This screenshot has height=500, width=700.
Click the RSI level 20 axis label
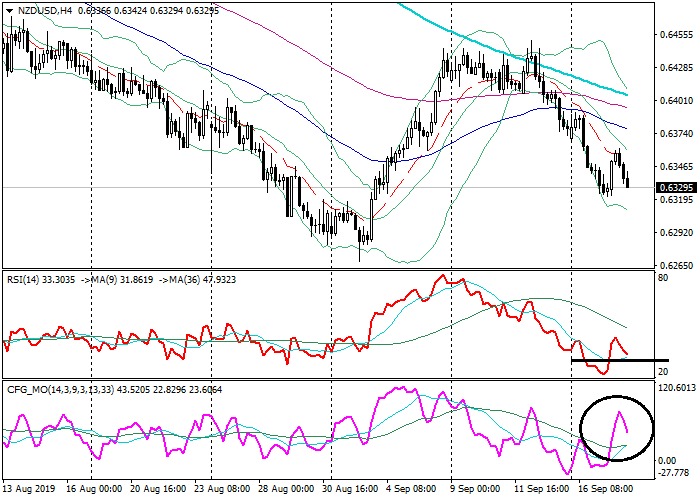tap(662, 371)
